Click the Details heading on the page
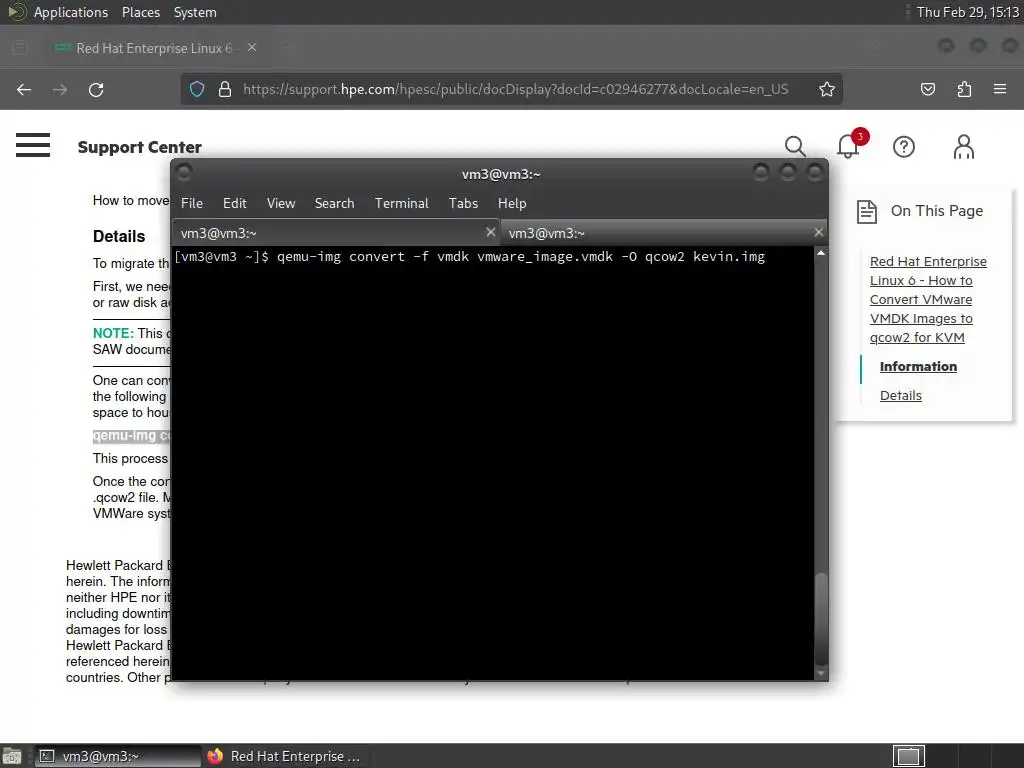Image resolution: width=1024 pixels, height=768 pixels. tap(119, 236)
